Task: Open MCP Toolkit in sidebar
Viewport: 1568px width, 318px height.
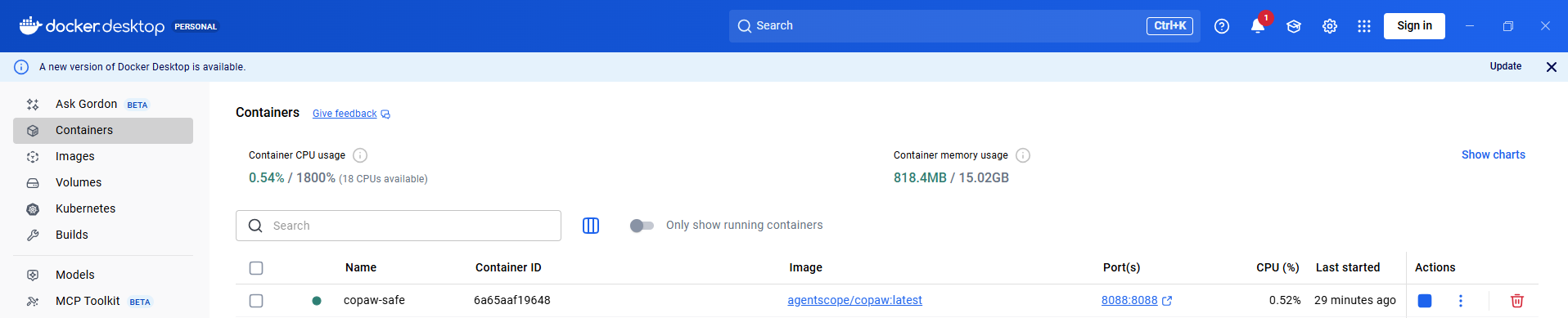Action: (103, 301)
